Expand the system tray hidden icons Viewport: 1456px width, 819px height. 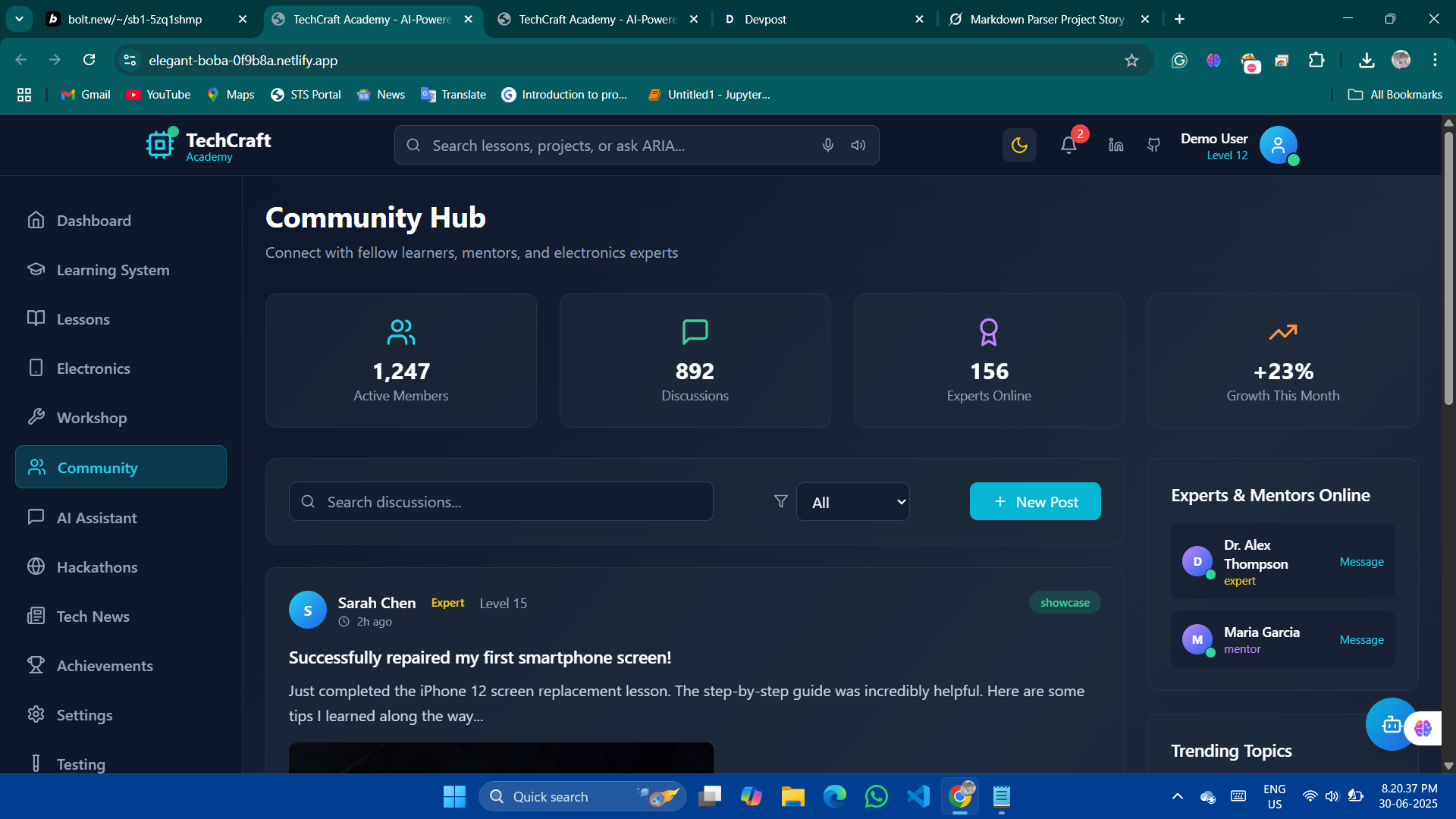(x=1177, y=796)
